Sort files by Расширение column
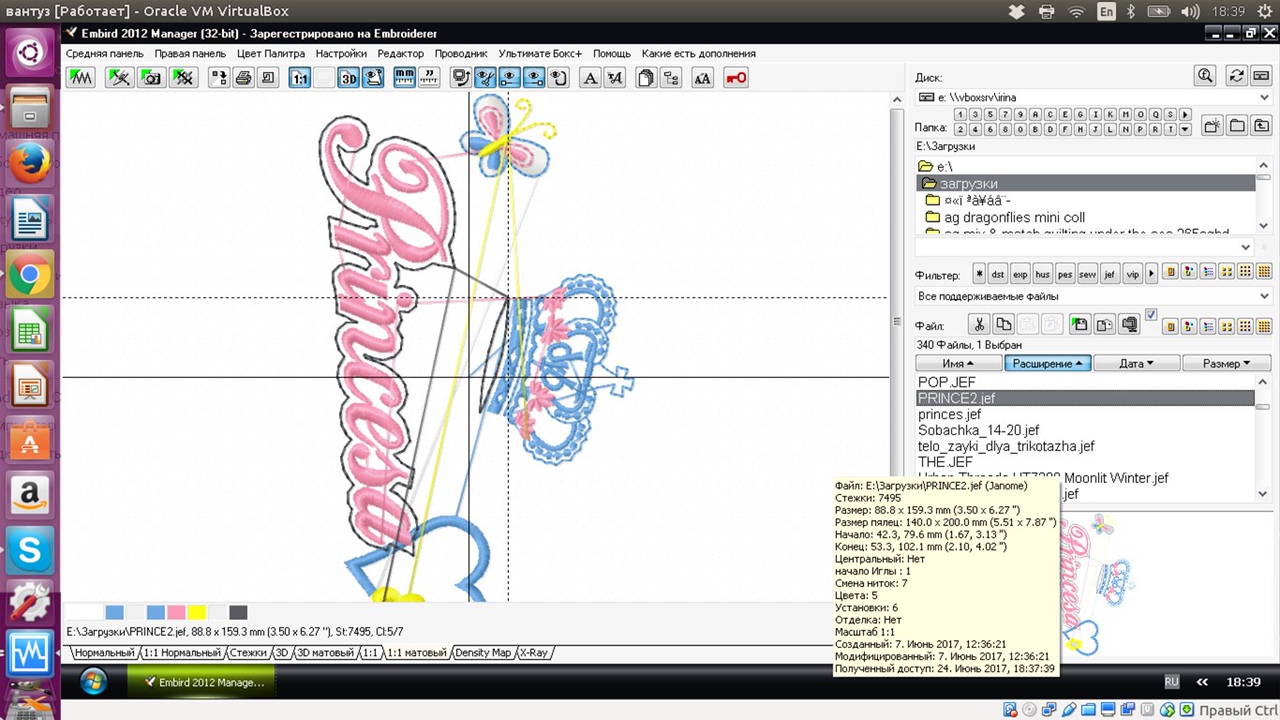This screenshot has width=1280, height=720. (1048, 363)
